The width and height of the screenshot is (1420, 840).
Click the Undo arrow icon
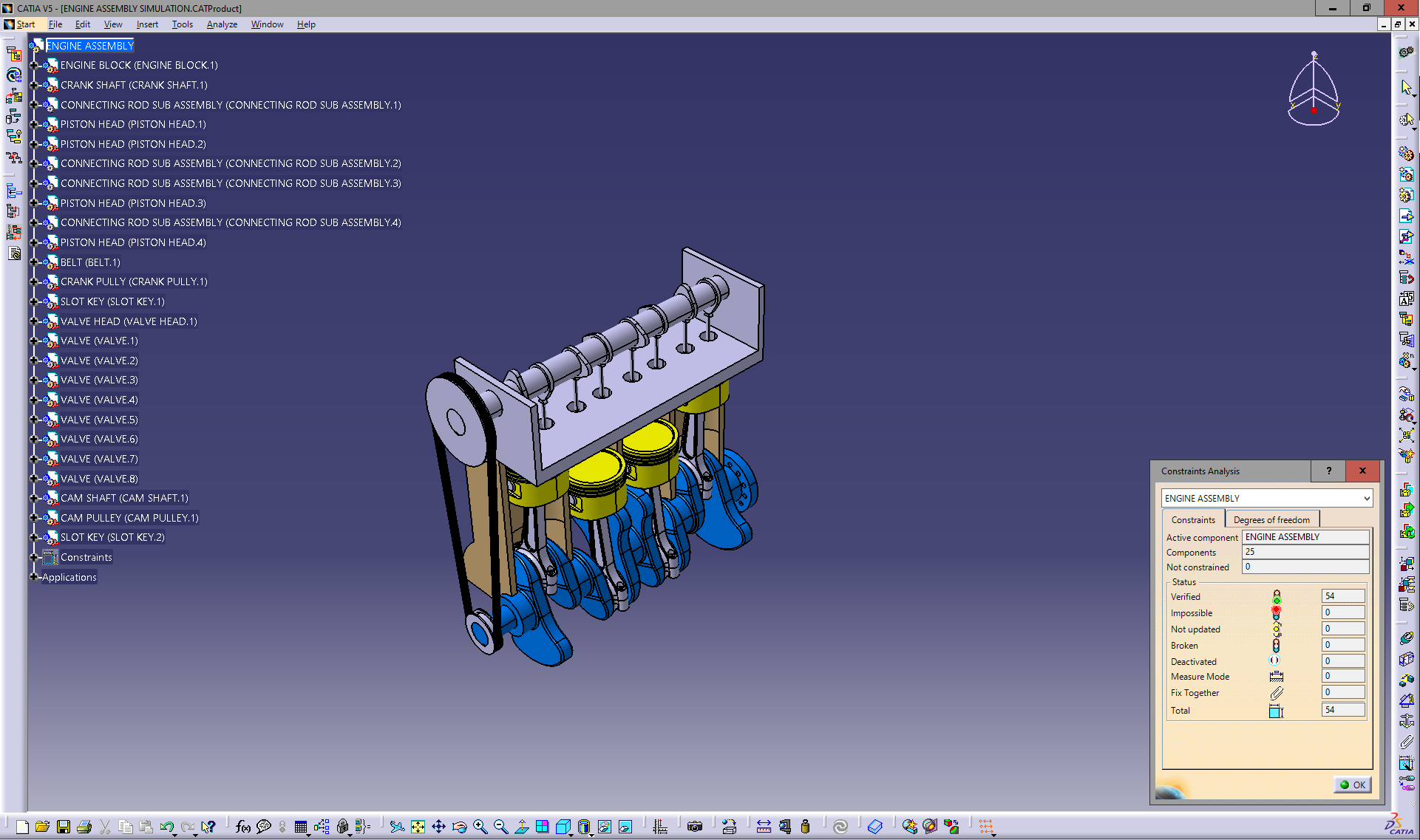167,827
